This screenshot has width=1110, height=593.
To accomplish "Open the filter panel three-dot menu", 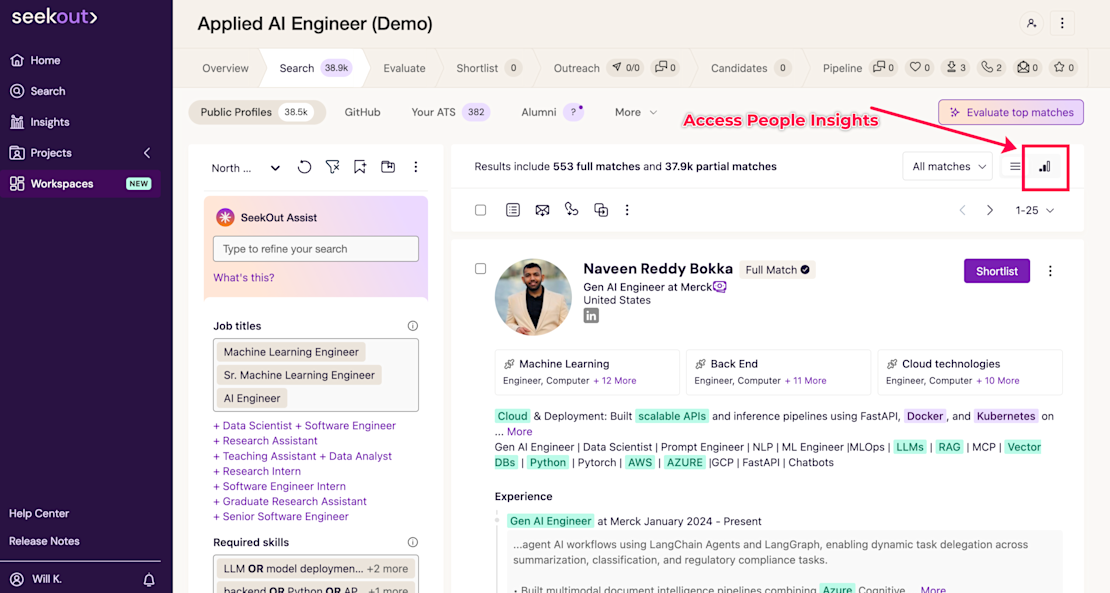I will [x=416, y=167].
